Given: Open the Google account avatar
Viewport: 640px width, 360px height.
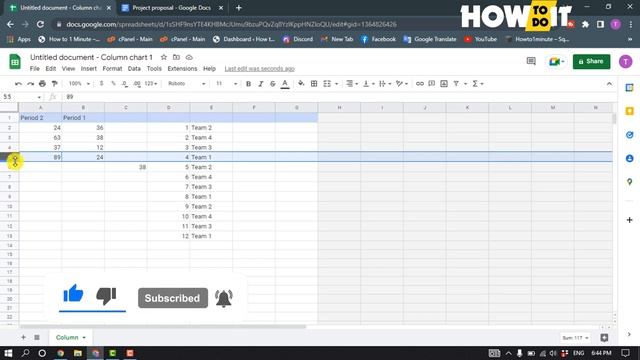Looking at the screenshot, I should [625, 62].
